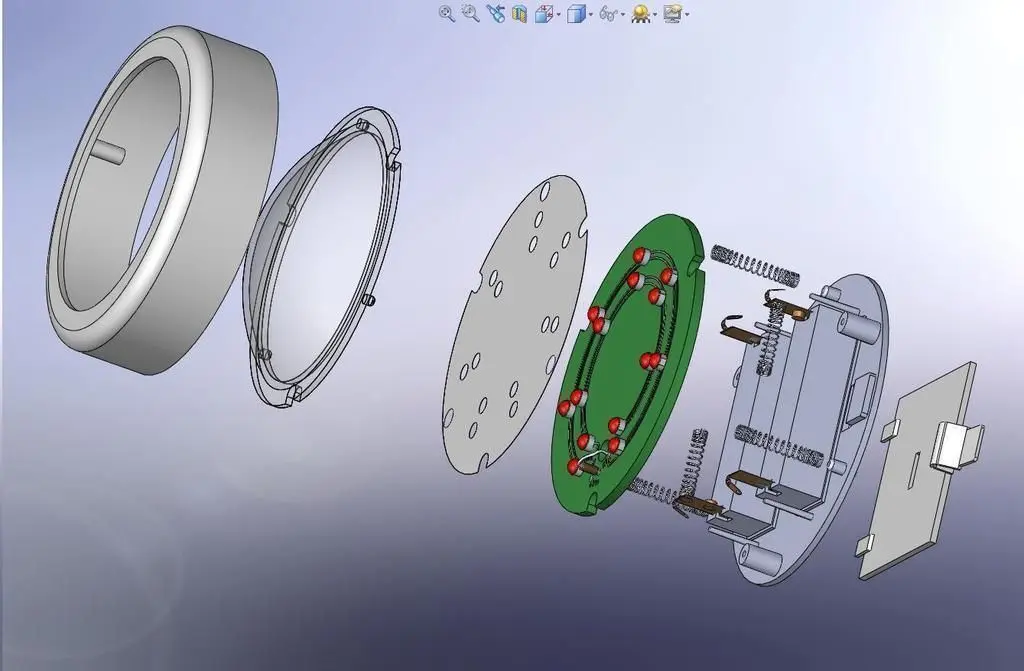Click Zoom to Fit magnifier icon
The height and width of the screenshot is (671, 1024).
[x=447, y=13]
